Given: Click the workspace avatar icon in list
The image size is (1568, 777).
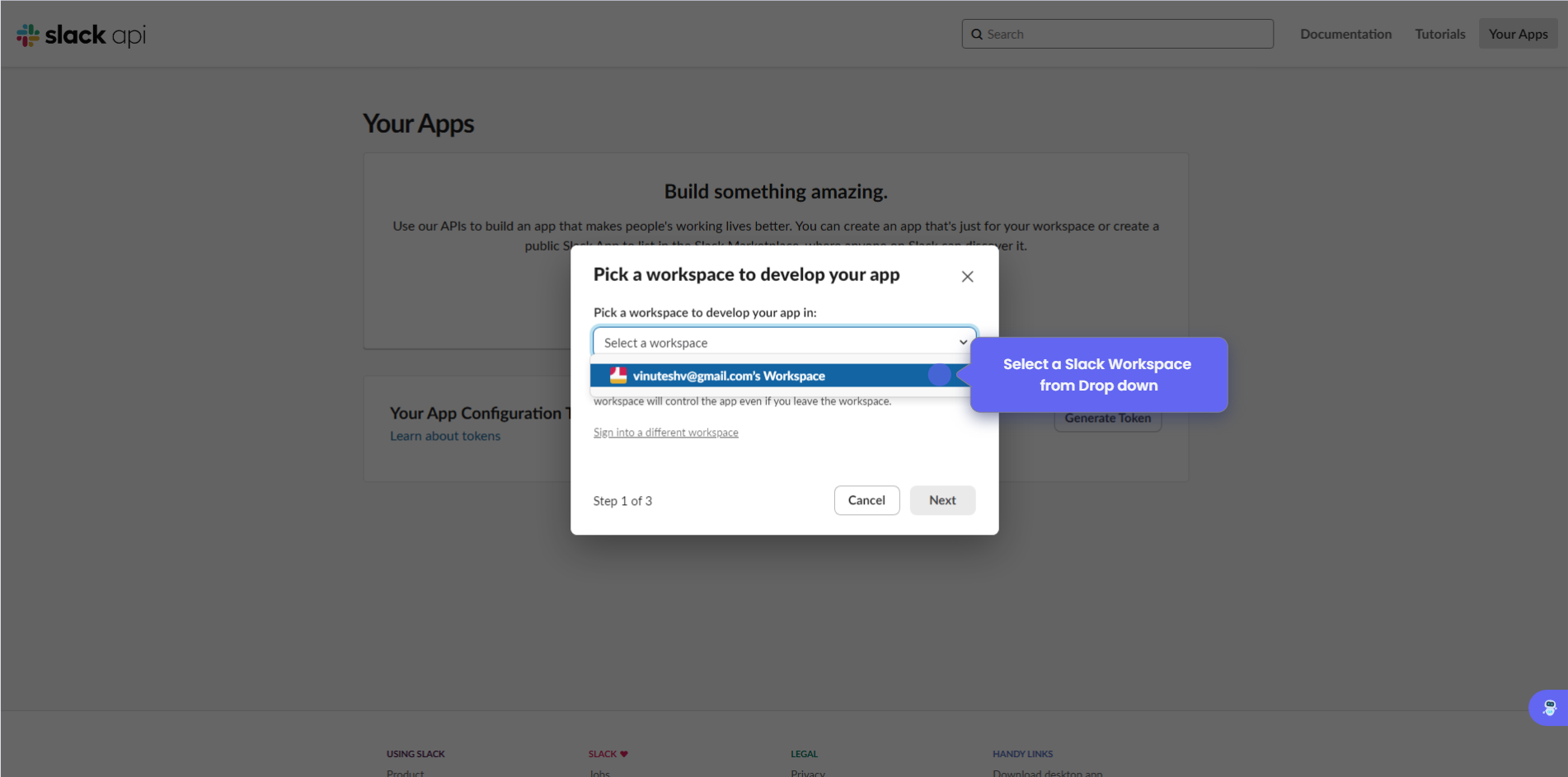Looking at the screenshot, I should 617,376.
